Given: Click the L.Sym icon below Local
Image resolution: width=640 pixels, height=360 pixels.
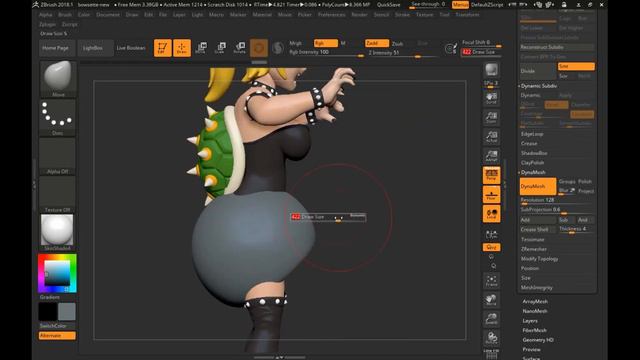Looking at the screenshot, I should click(491, 234).
